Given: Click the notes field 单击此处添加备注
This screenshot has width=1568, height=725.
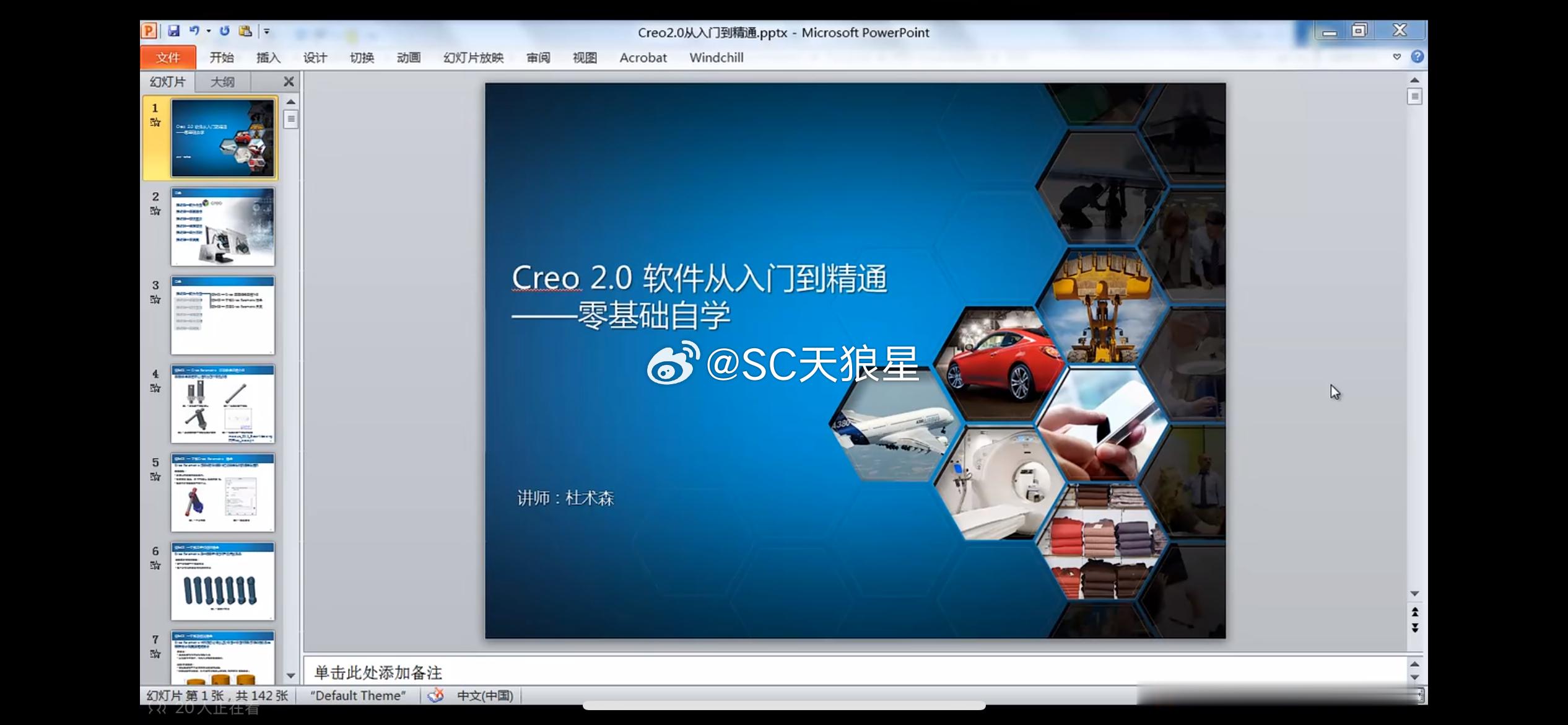Looking at the screenshot, I should (x=855, y=672).
